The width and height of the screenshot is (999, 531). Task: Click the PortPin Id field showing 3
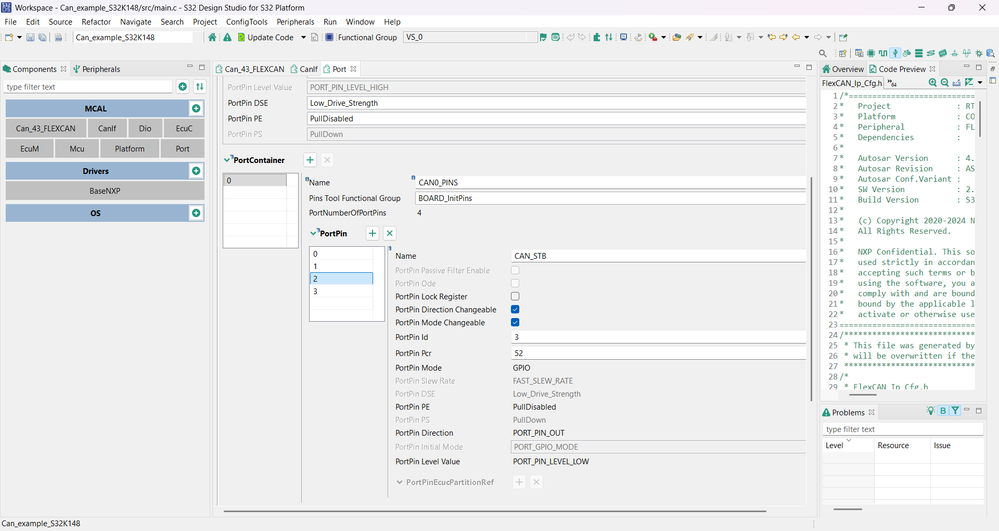658,337
